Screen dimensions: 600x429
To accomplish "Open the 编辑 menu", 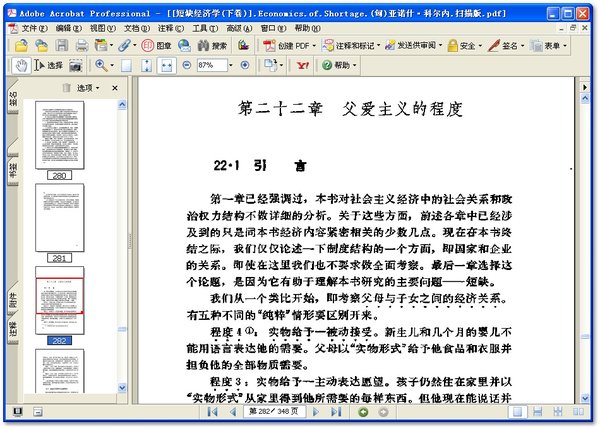I will point(68,28).
